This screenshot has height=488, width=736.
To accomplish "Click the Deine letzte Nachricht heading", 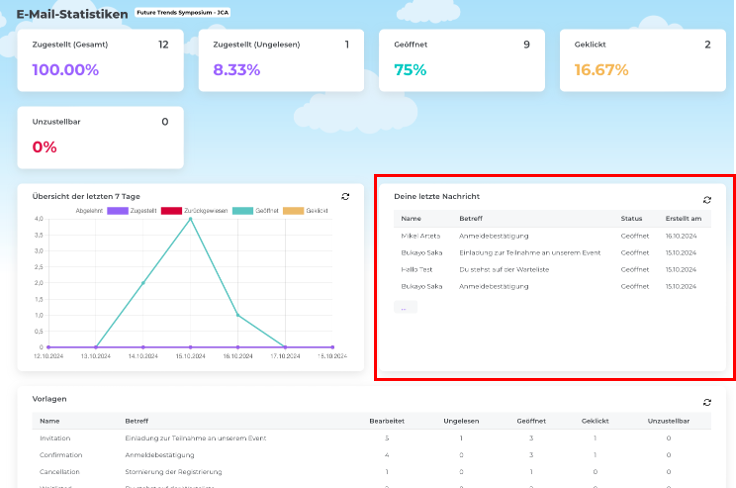I will (x=437, y=197).
